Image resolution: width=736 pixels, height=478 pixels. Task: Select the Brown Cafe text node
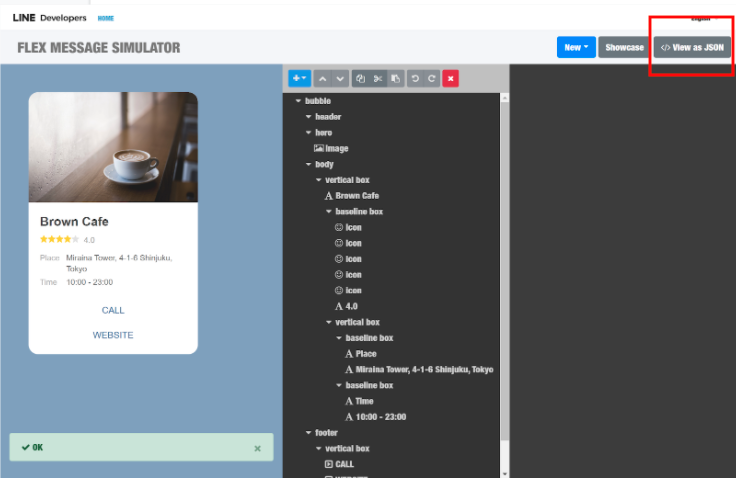coord(356,196)
